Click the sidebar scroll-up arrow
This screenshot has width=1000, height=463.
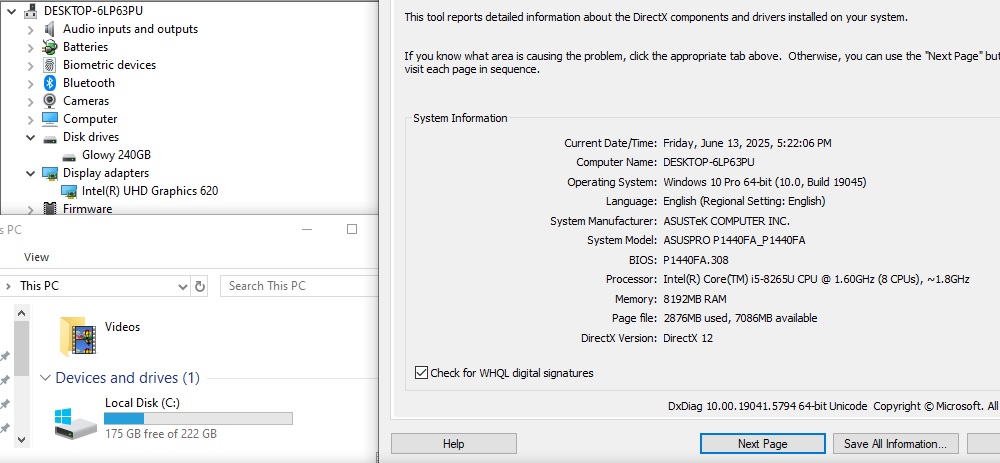(x=21, y=313)
